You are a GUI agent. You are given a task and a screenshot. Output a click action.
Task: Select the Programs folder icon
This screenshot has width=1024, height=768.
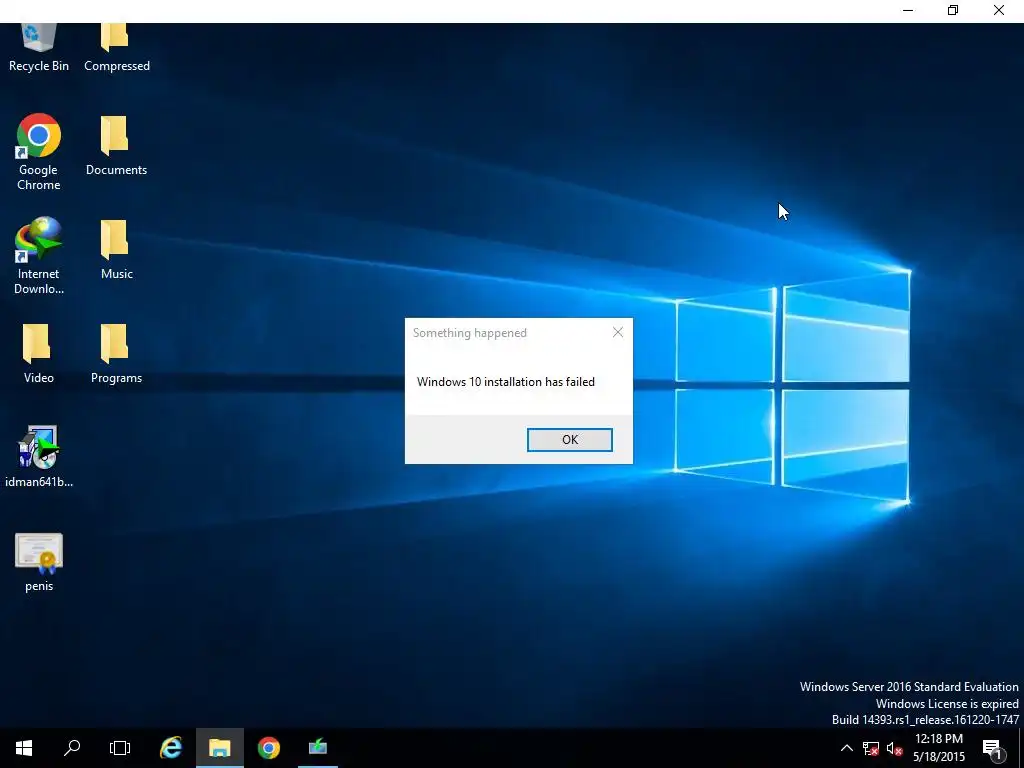[116, 353]
